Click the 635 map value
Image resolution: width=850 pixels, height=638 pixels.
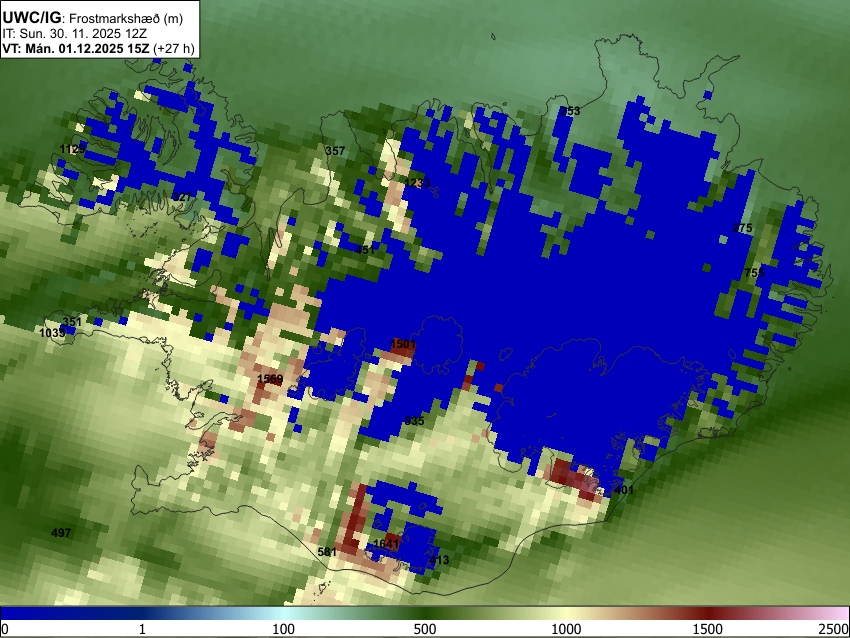point(414,421)
